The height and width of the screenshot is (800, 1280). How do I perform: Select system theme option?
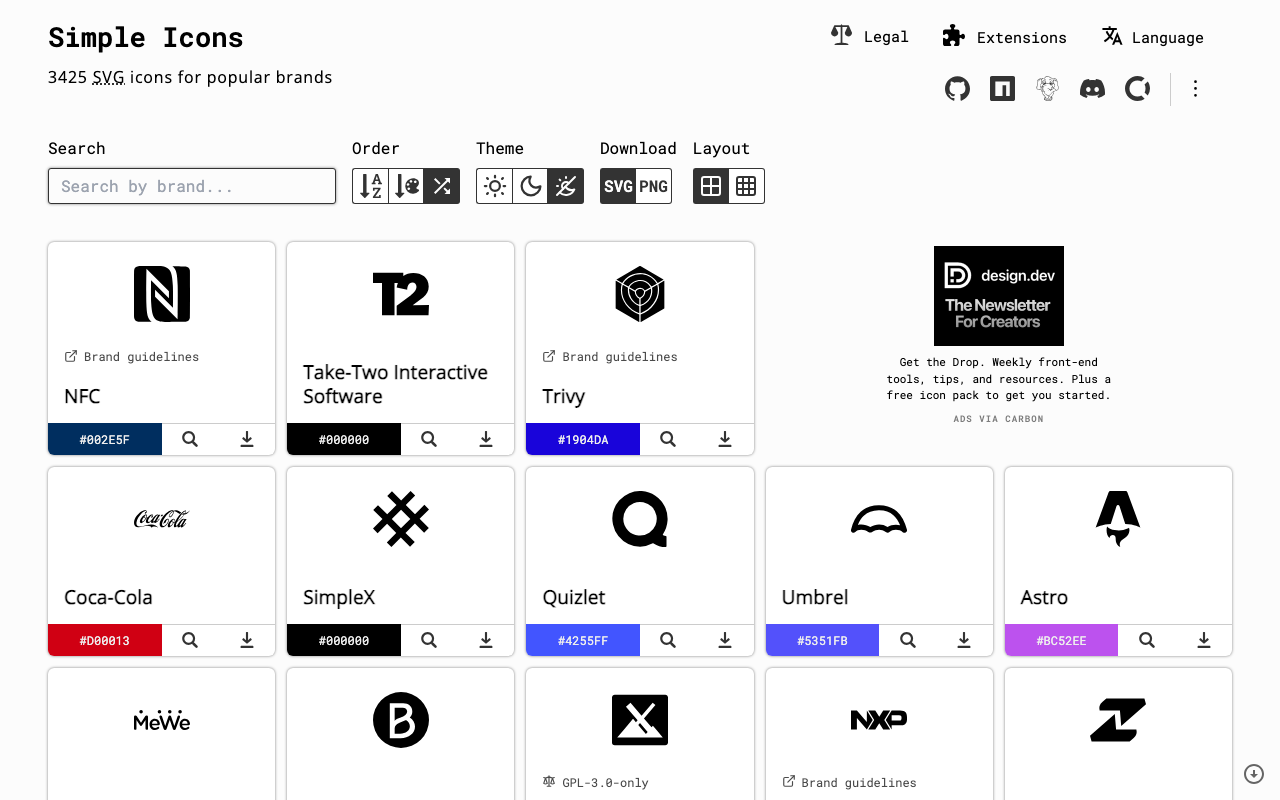click(566, 186)
